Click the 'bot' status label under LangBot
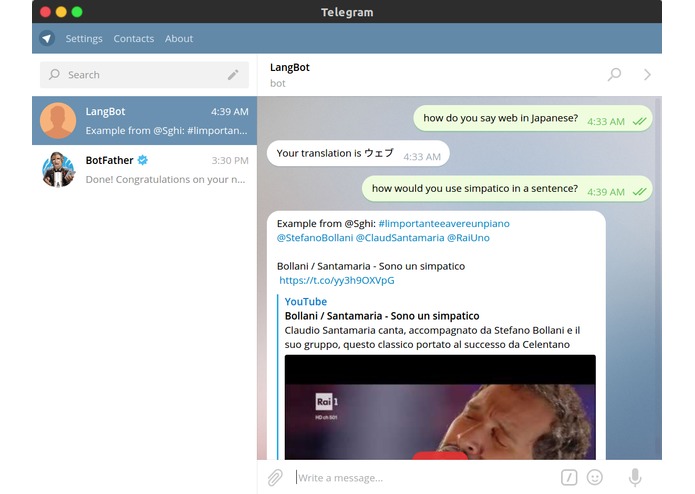The width and height of the screenshot is (695, 494). [278, 83]
